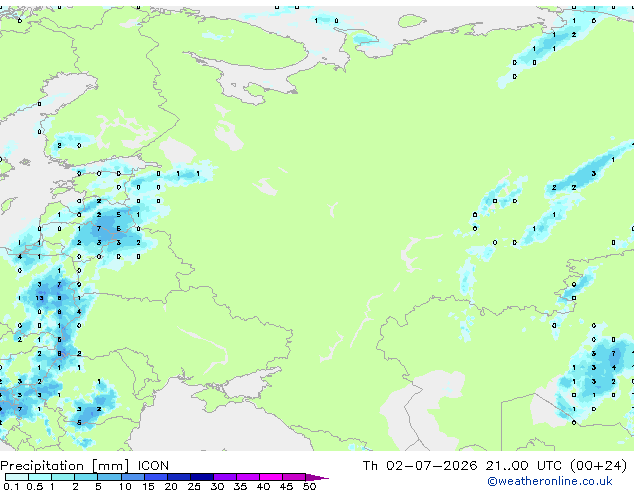
Task: Click the '45' legend label
Action: click(286, 486)
